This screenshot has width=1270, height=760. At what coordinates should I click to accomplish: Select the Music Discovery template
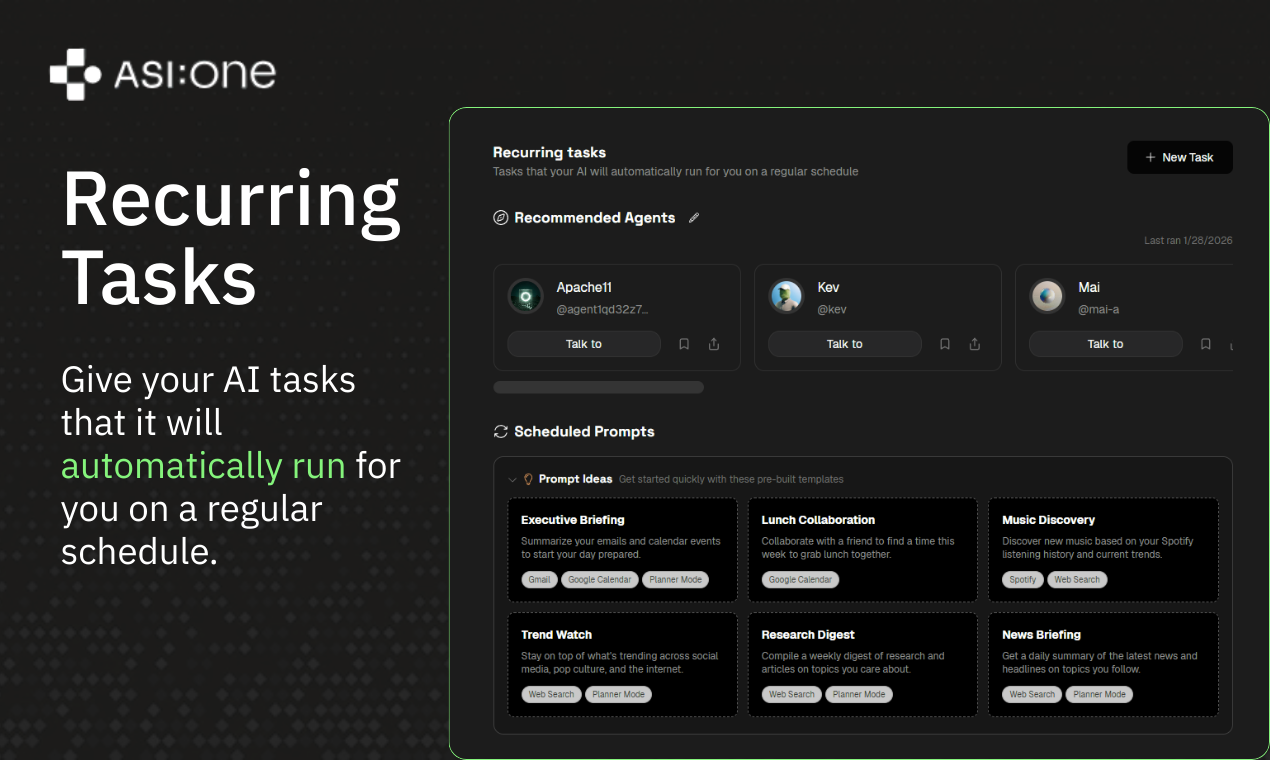[1103, 550]
